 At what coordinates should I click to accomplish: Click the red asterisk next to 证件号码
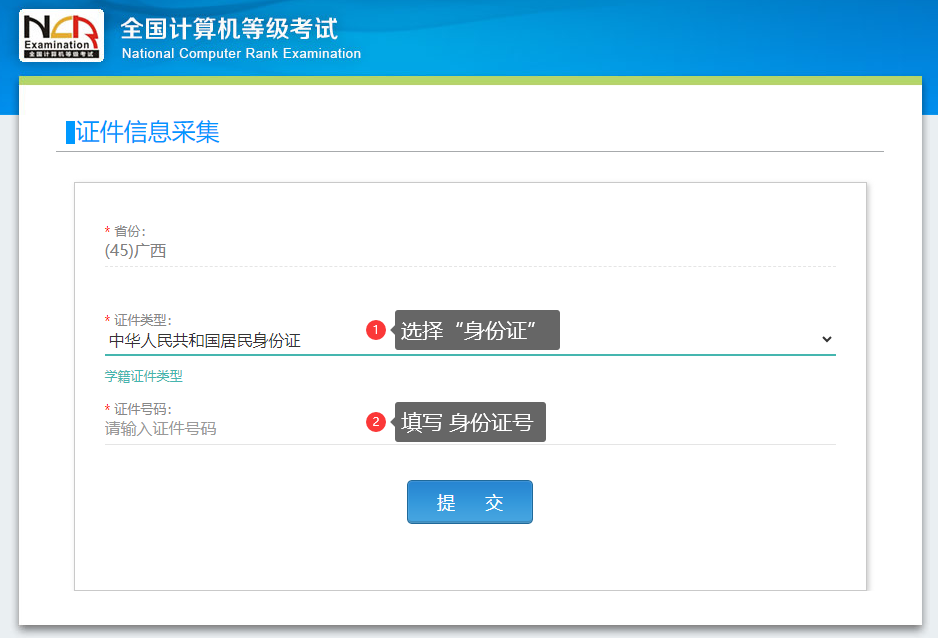tap(107, 408)
